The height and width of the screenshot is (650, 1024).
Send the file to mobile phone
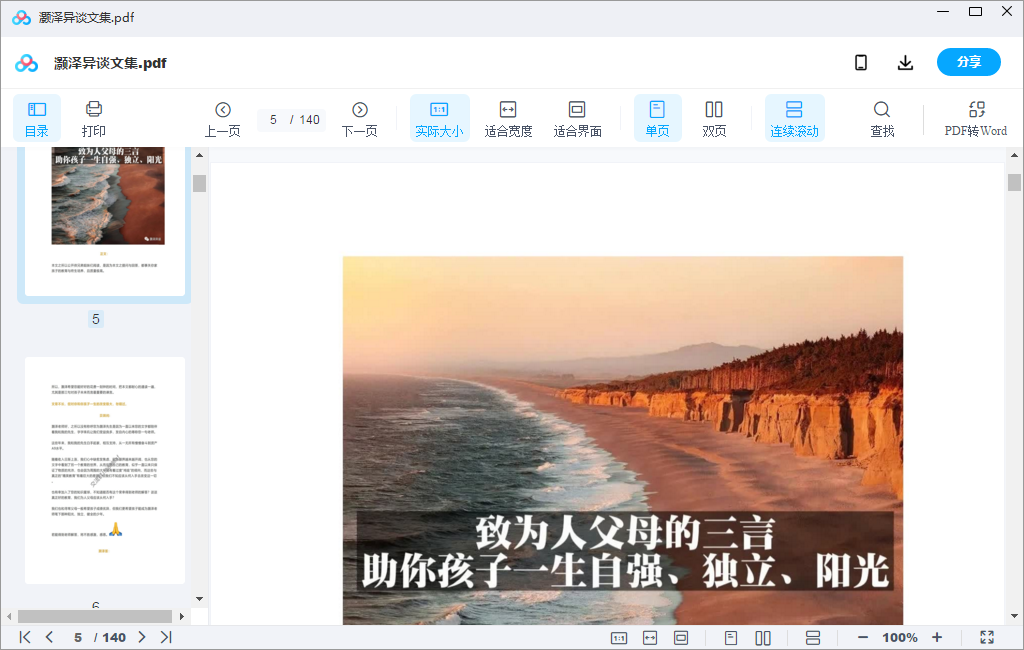click(x=861, y=62)
